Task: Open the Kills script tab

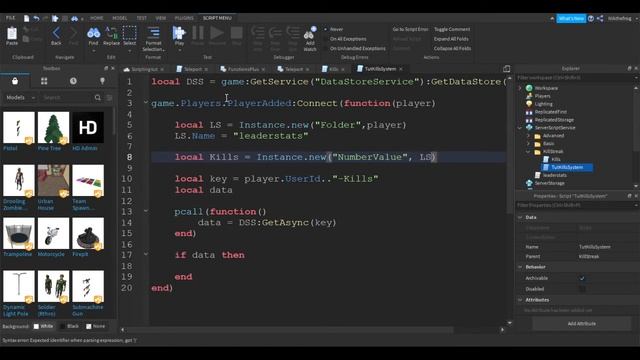Action: coord(333,69)
